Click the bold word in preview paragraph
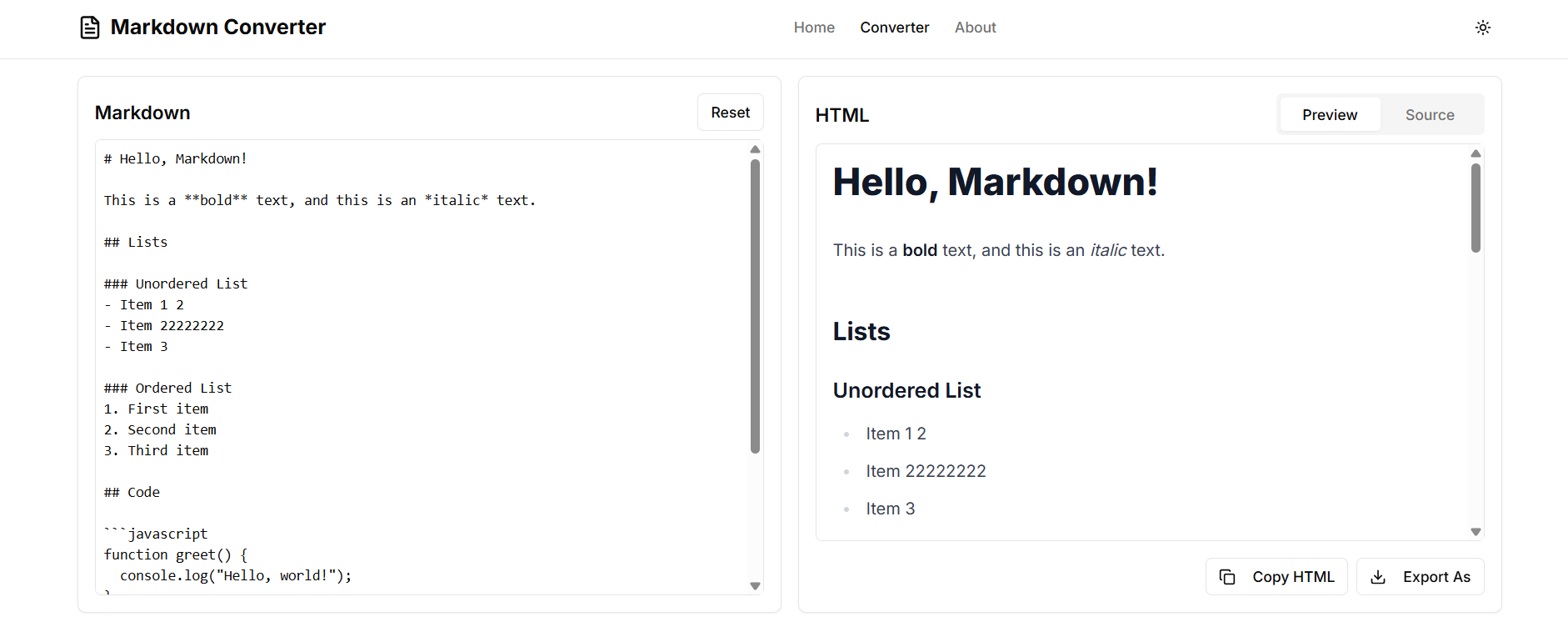Image resolution: width=1568 pixels, height=627 pixels. [920, 250]
